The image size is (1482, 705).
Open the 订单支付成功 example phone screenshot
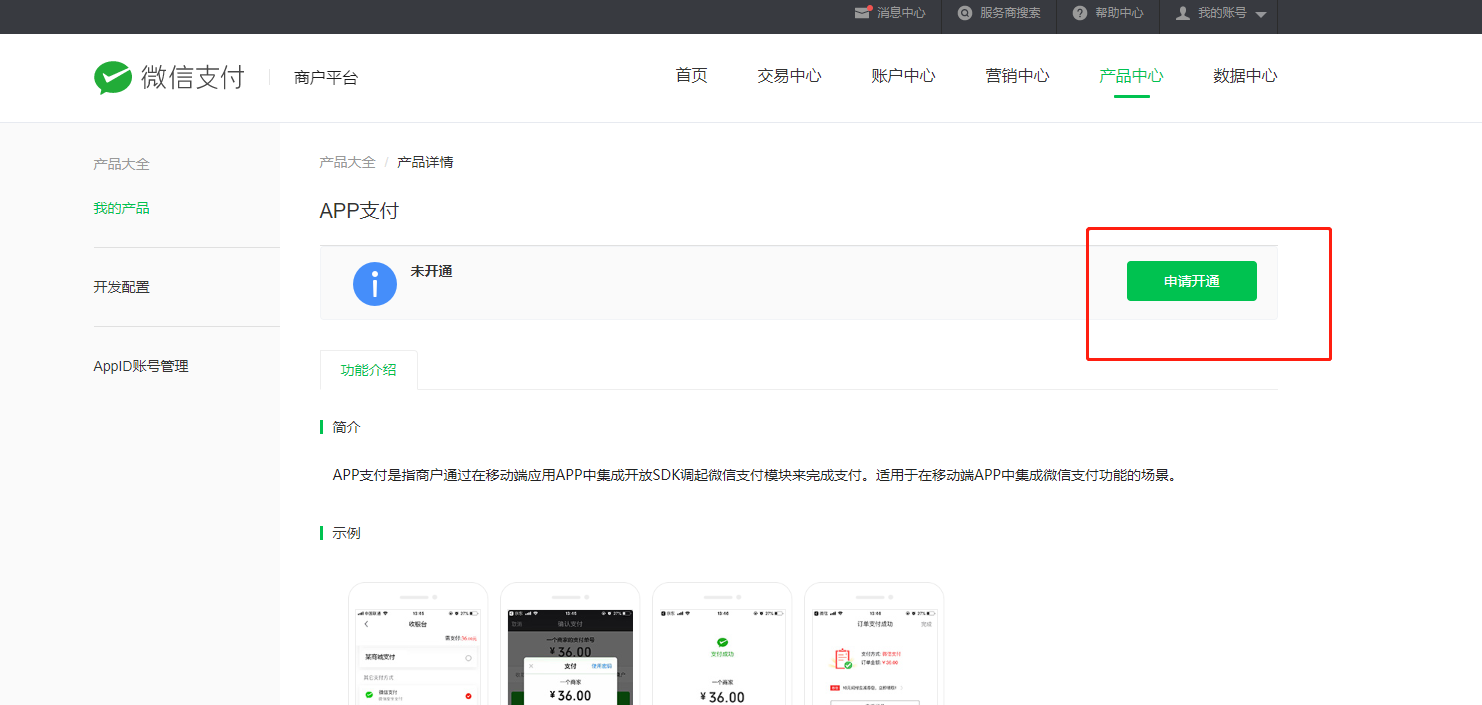coord(874,644)
